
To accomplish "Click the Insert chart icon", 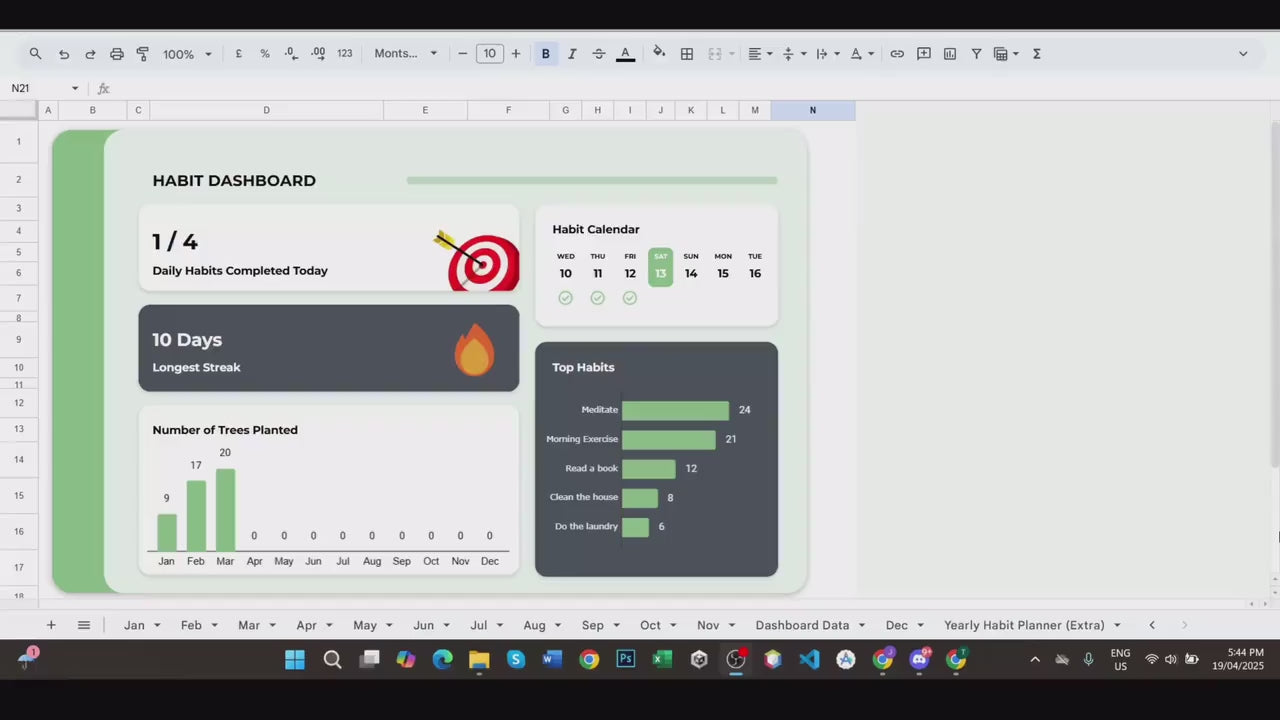I will 950,54.
